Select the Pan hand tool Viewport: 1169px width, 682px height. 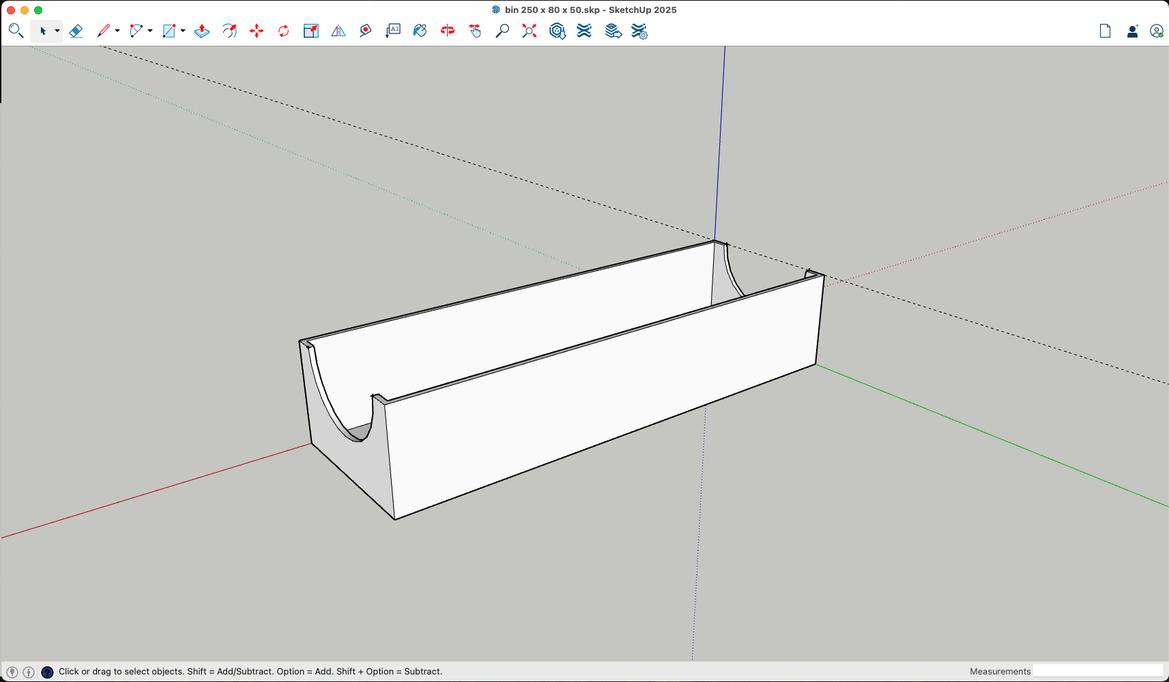coord(475,31)
